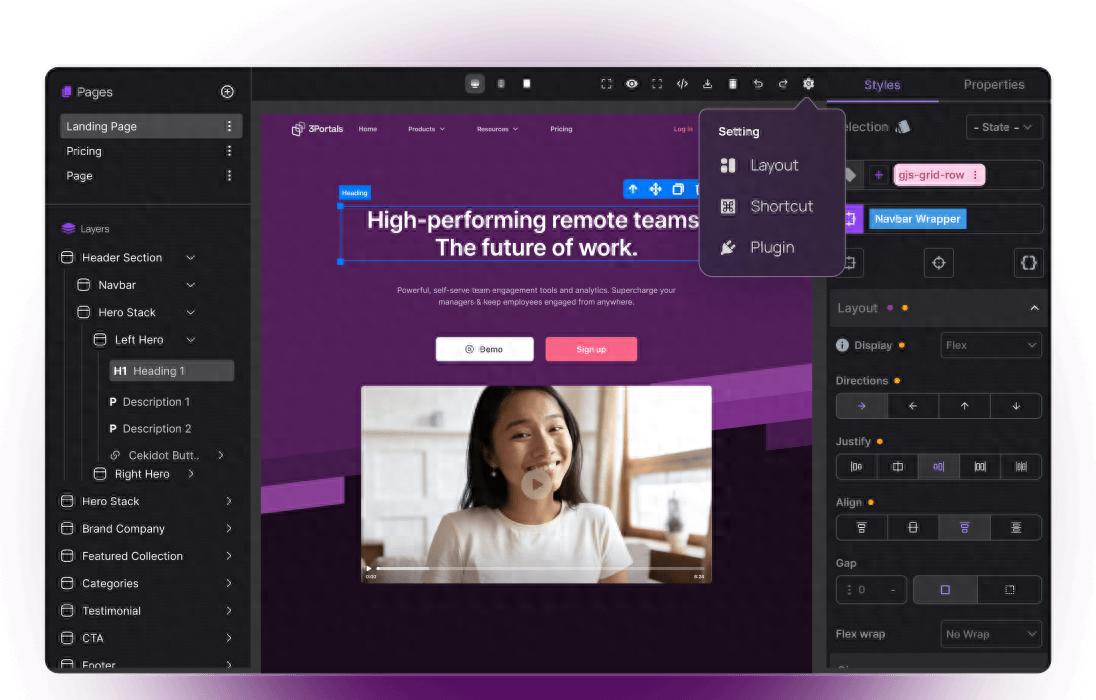The image size is (1096, 700).
Task: Click the Demo button in the canvas
Action: click(484, 349)
